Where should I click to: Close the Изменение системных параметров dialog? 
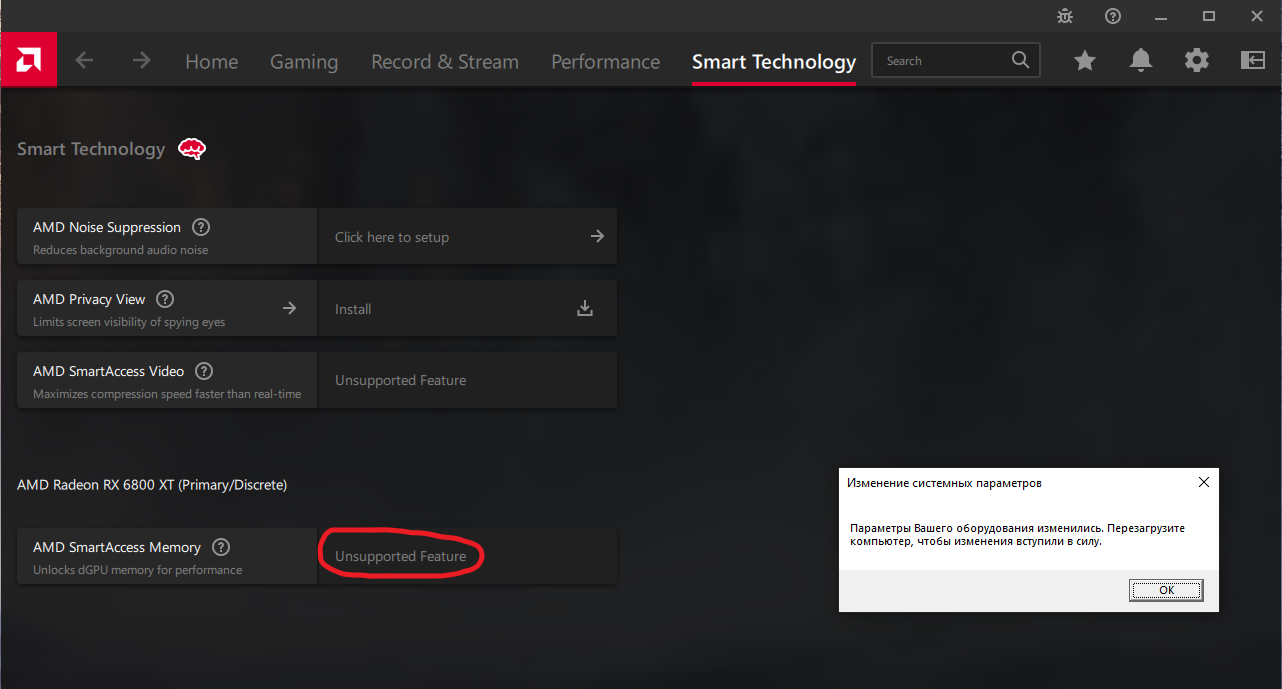(1204, 482)
